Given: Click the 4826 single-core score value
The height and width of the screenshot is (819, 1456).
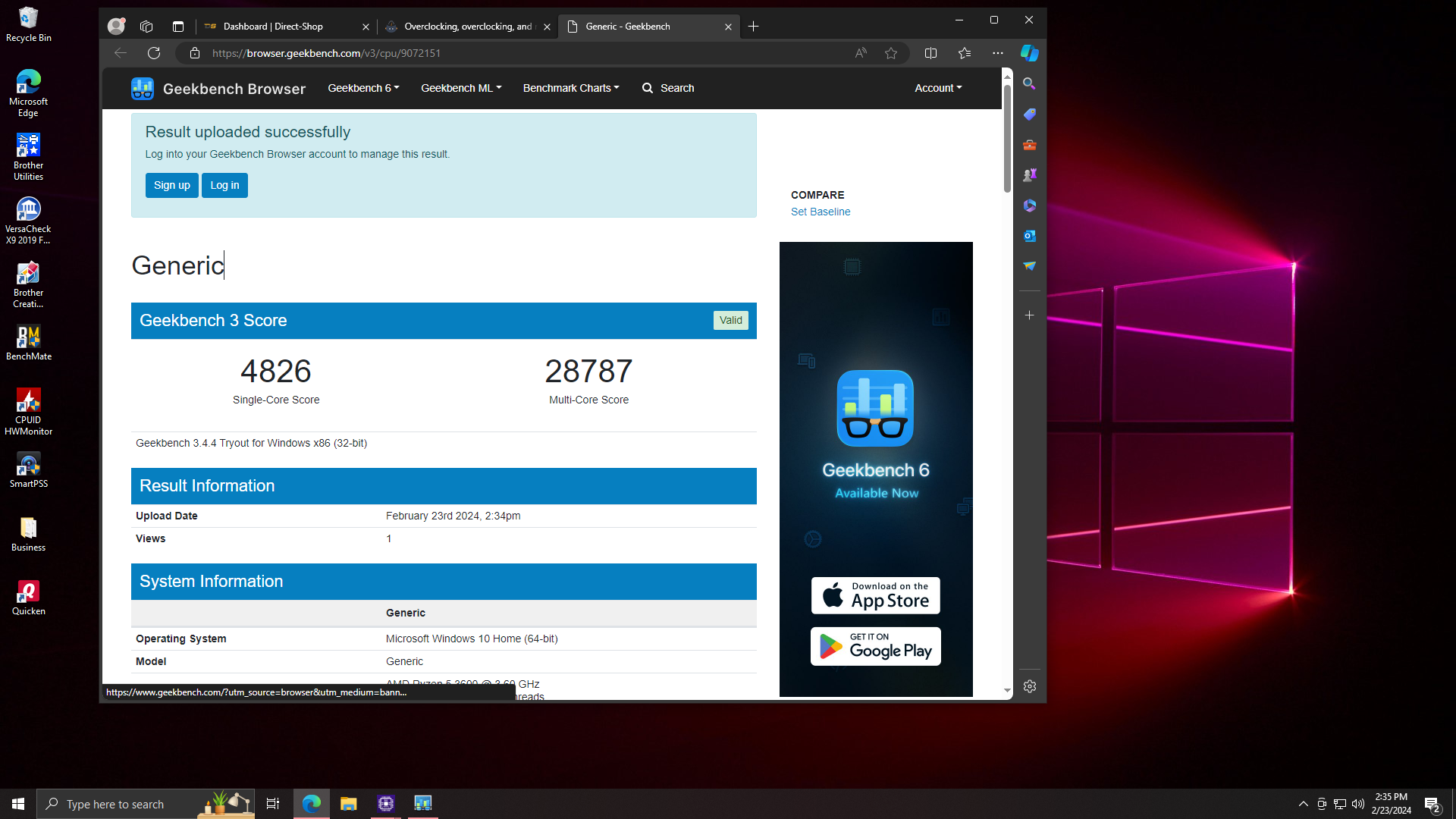Looking at the screenshot, I should pyautogui.click(x=276, y=371).
